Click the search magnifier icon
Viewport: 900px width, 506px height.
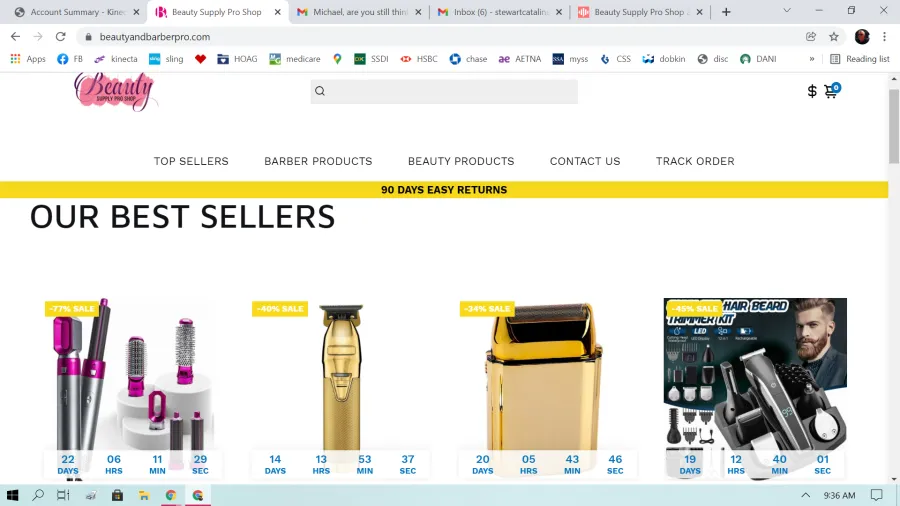coord(320,91)
